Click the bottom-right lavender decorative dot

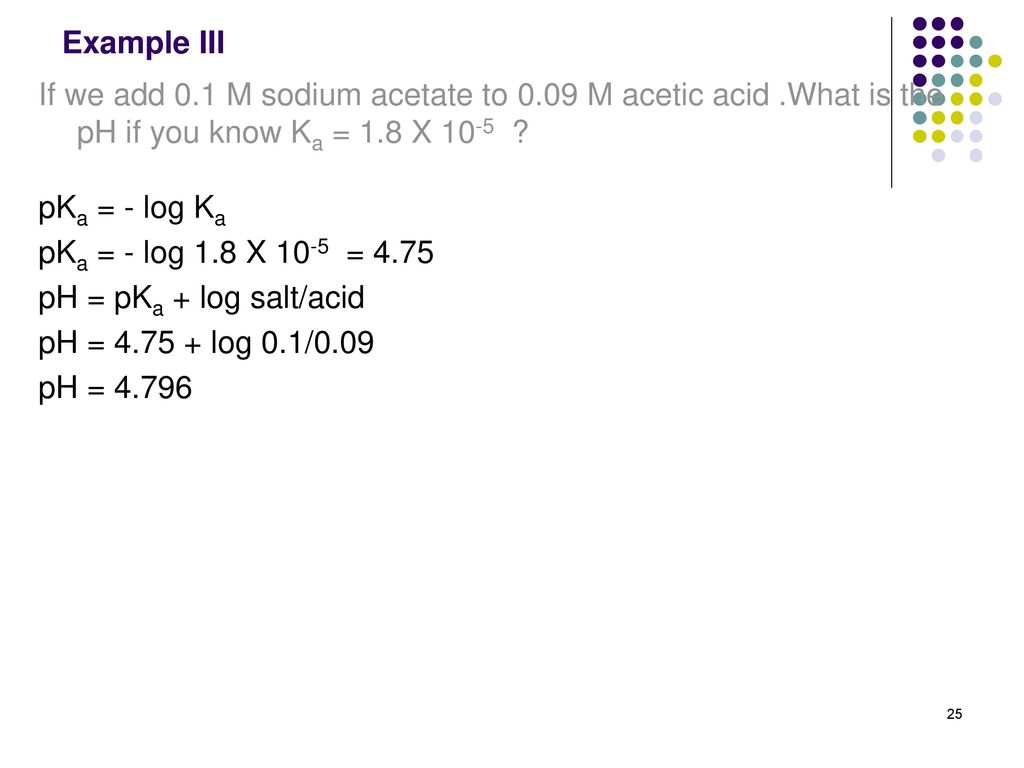[976, 155]
